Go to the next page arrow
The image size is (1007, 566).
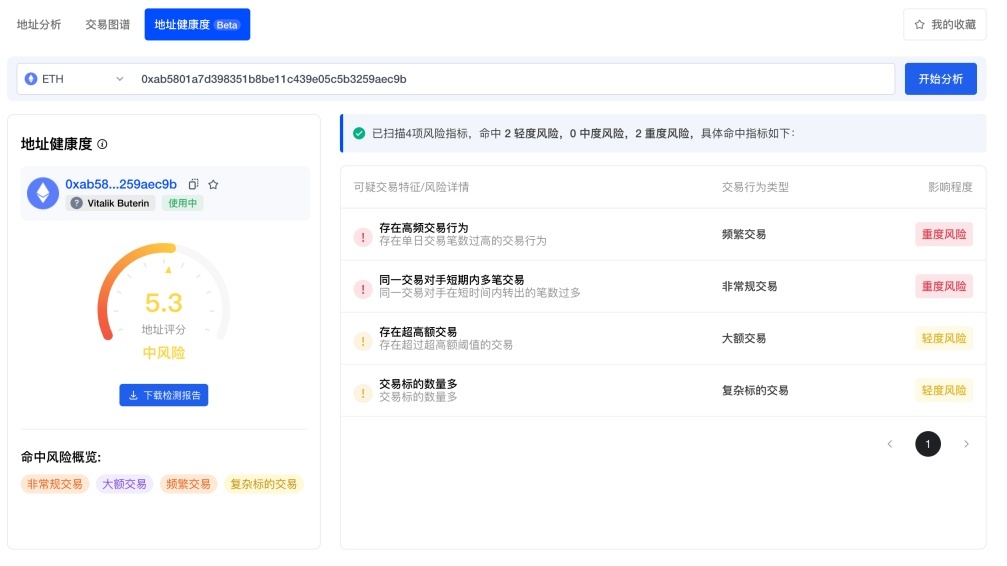(965, 444)
